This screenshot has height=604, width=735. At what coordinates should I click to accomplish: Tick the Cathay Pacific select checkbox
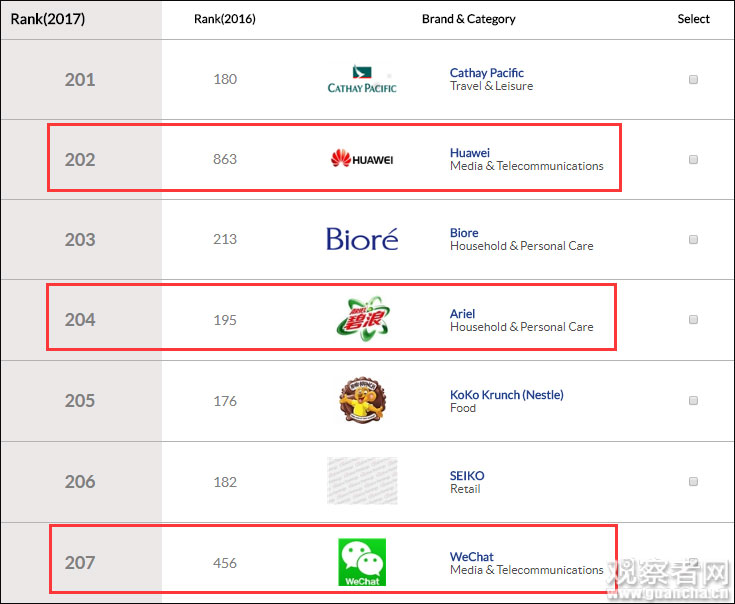click(693, 79)
